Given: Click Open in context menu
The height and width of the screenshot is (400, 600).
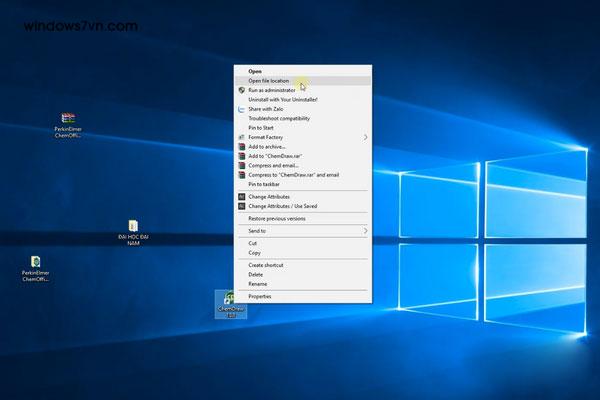Looking at the screenshot, I should [255, 71].
